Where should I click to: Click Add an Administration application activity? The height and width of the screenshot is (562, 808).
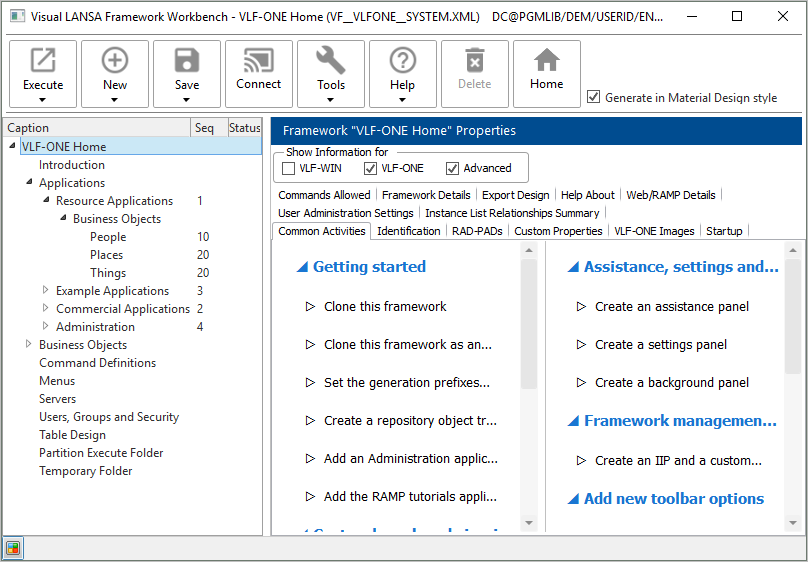[411, 458]
